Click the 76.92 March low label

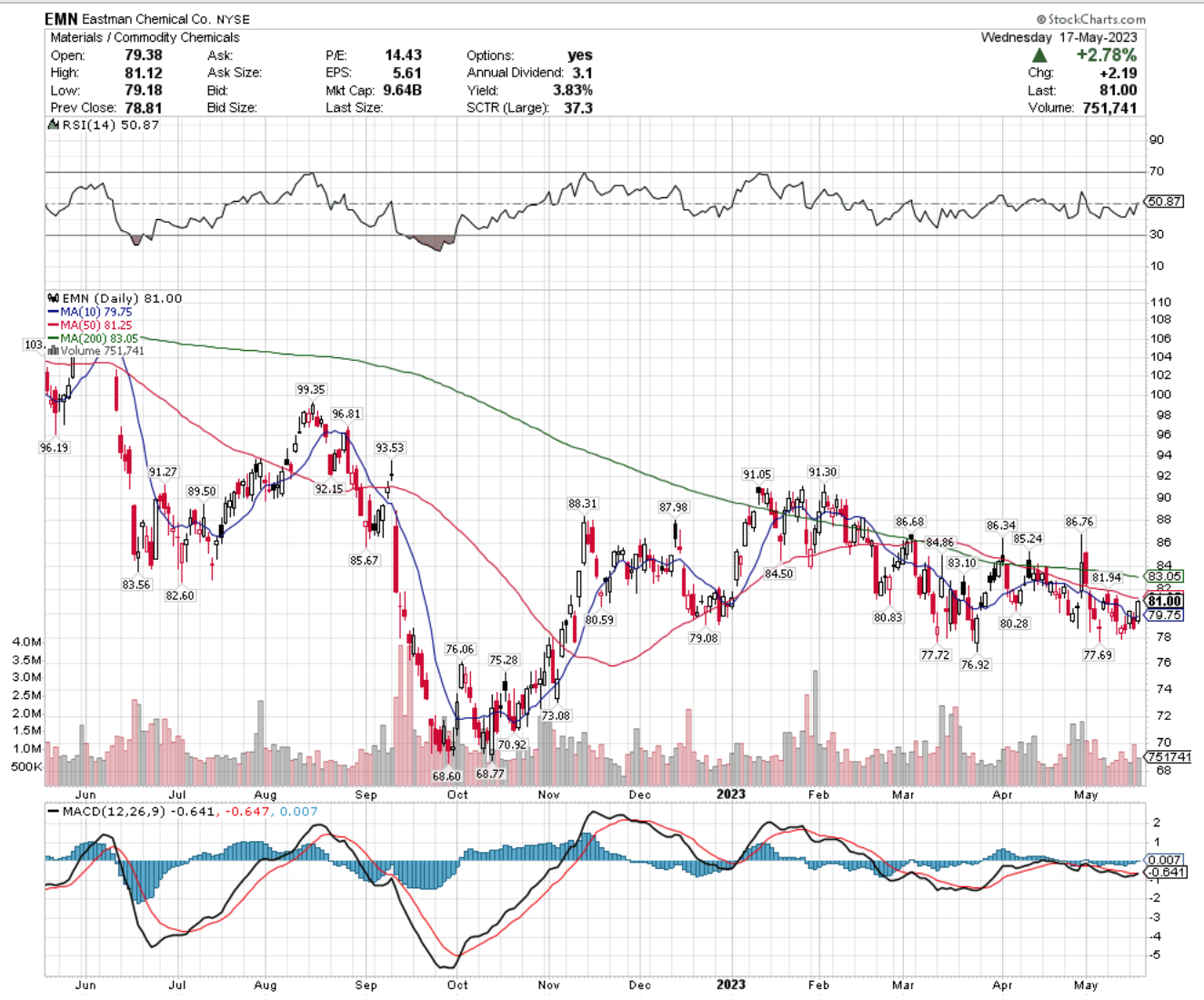tap(975, 665)
